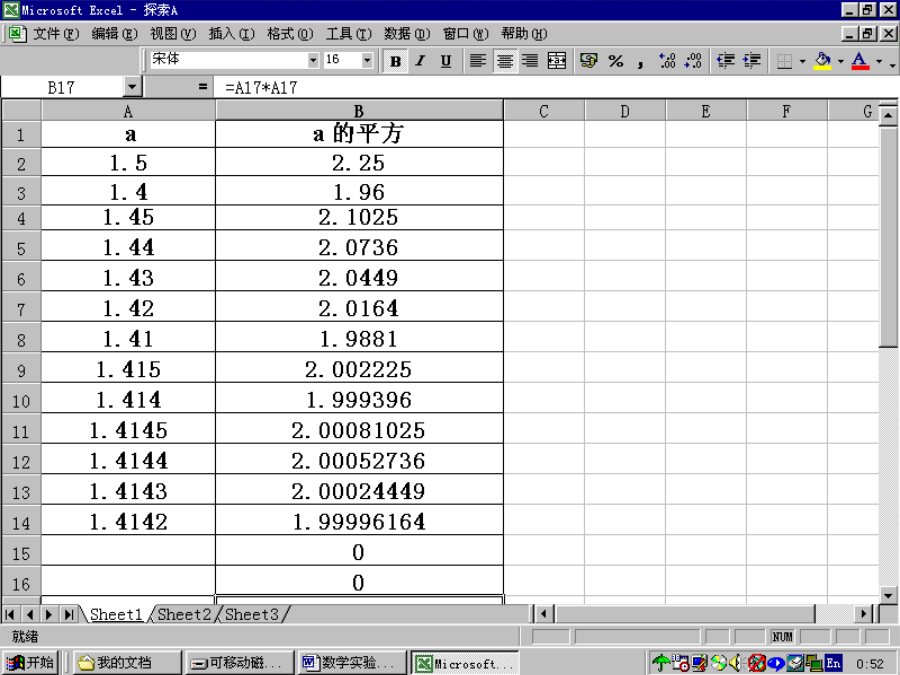Click vertical scrollbar down arrow
Screen dimensions: 900x675
tap(887, 595)
